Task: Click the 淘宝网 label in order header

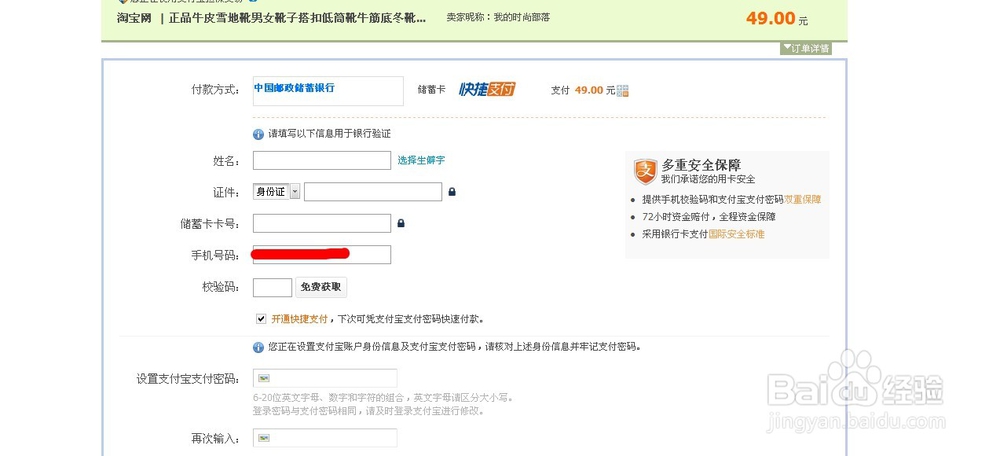Action: point(134,18)
